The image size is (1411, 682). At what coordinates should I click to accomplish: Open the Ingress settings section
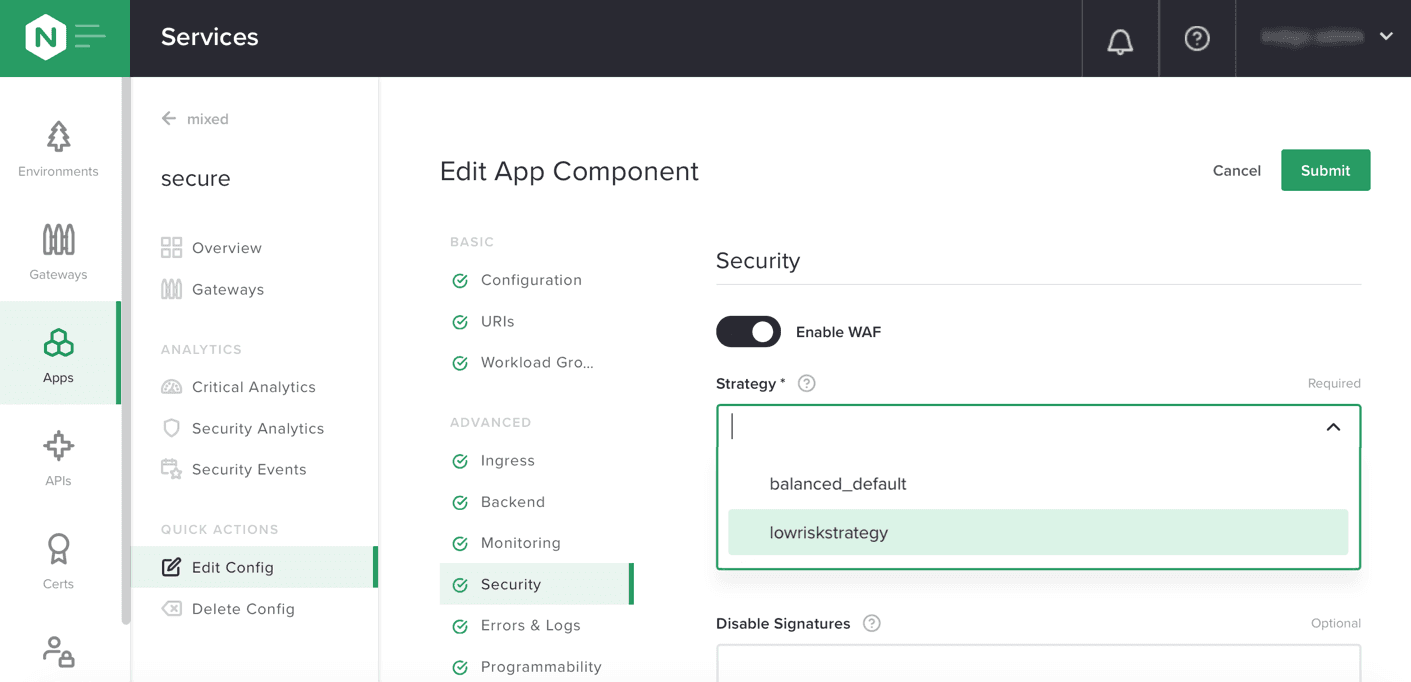[507, 461]
